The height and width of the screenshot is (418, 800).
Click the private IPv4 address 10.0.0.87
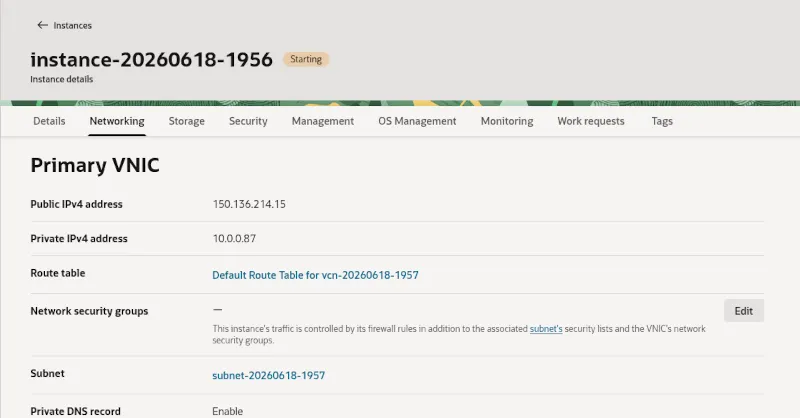(x=234, y=238)
